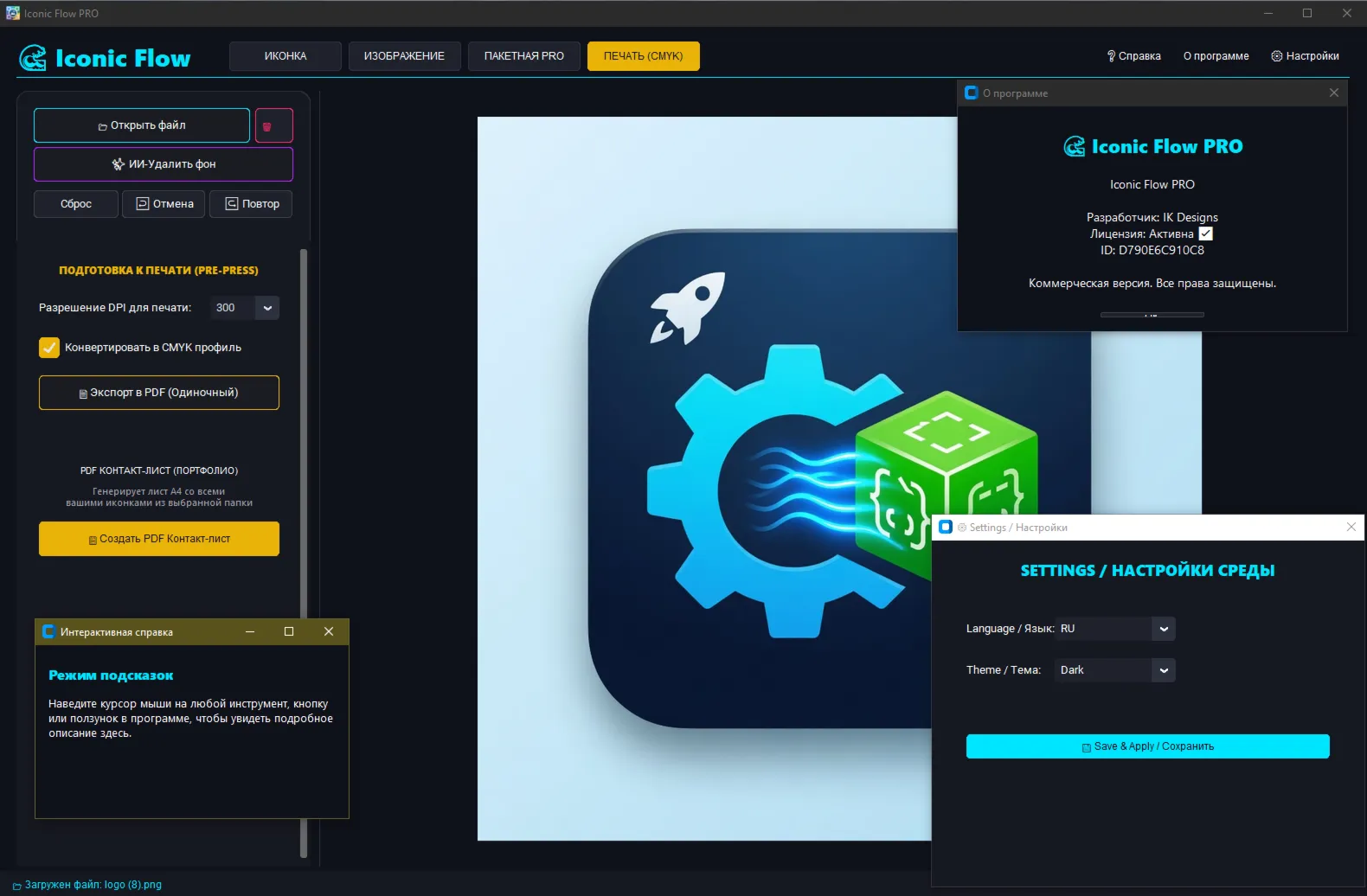The height and width of the screenshot is (896, 1367).
Task: Click Save & Apply / Сохранить button
Action: tap(1148, 746)
